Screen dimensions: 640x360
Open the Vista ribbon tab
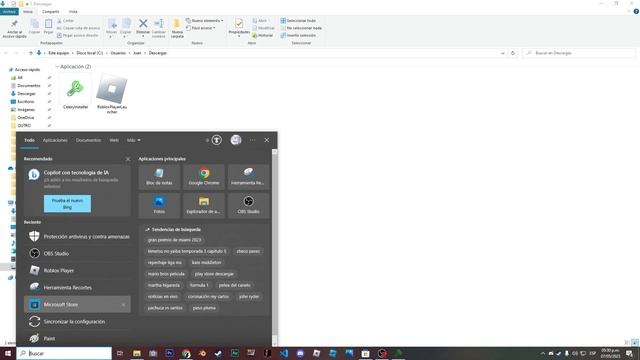pyautogui.click(x=73, y=11)
